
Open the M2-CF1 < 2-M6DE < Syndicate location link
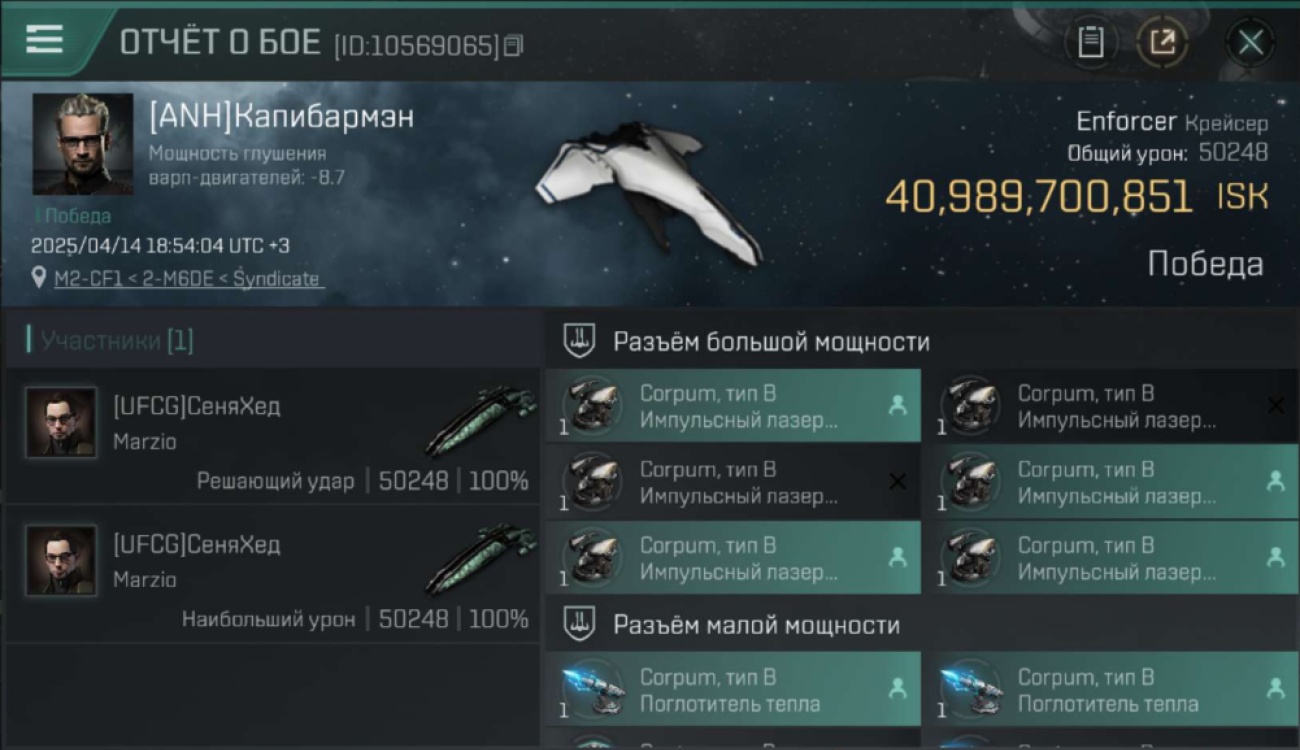click(x=189, y=279)
